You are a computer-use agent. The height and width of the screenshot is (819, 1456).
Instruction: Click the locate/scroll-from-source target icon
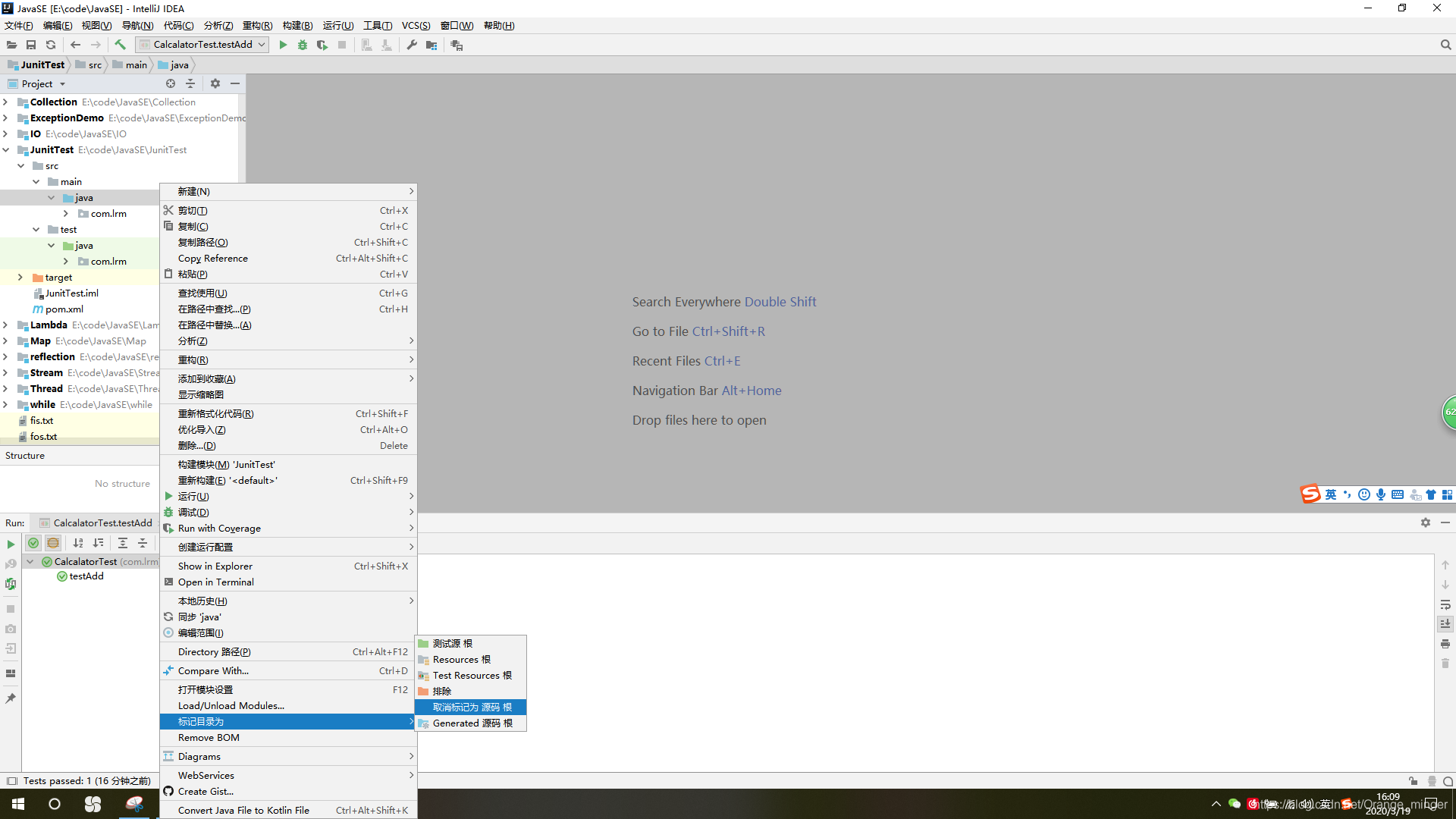171,83
